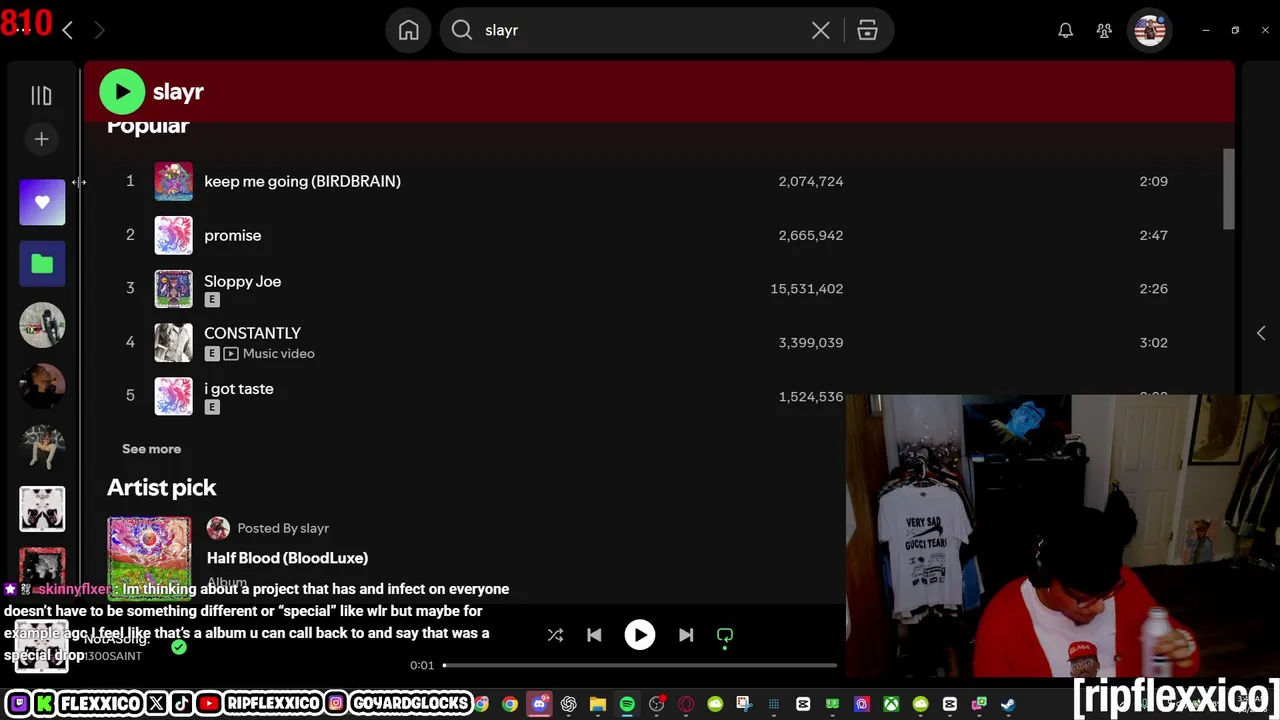This screenshot has height=720, width=1280.
Task: Open Xbox app from the taskbar
Action: coord(891,704)
